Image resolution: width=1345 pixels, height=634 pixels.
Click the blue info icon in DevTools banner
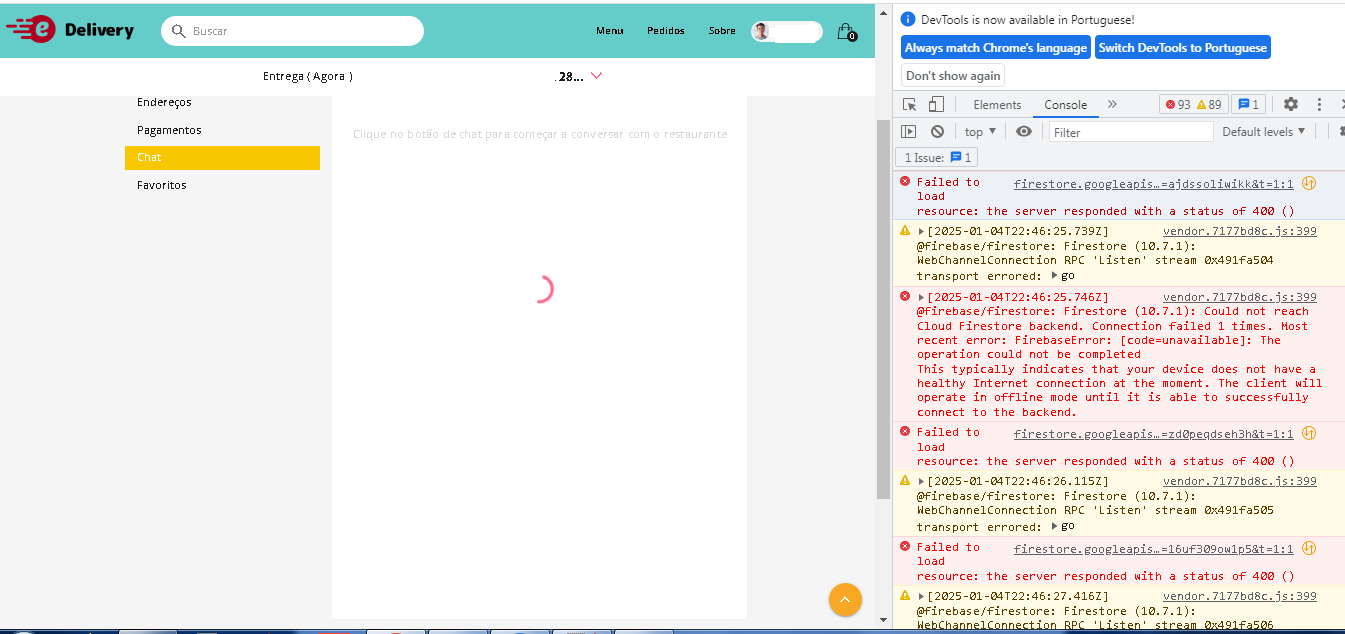coord(908,19)
